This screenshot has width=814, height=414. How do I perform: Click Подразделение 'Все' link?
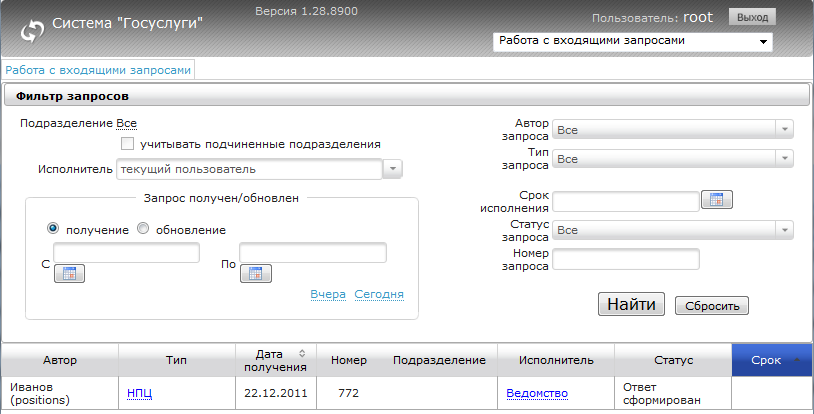pos(127,124)
